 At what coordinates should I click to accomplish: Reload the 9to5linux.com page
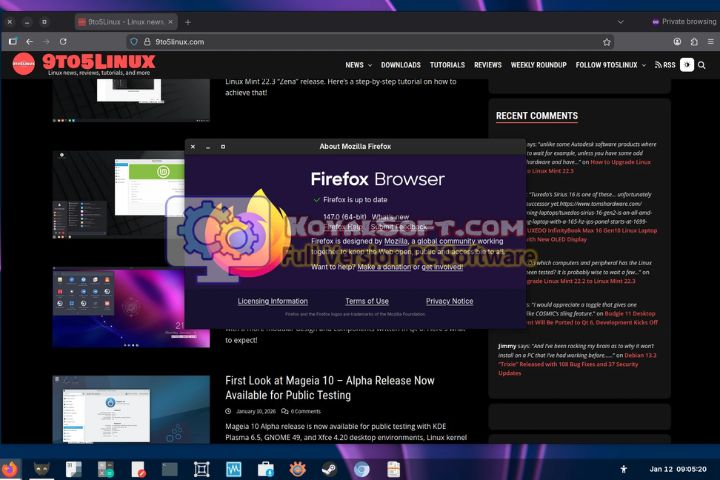coord(63,41)
